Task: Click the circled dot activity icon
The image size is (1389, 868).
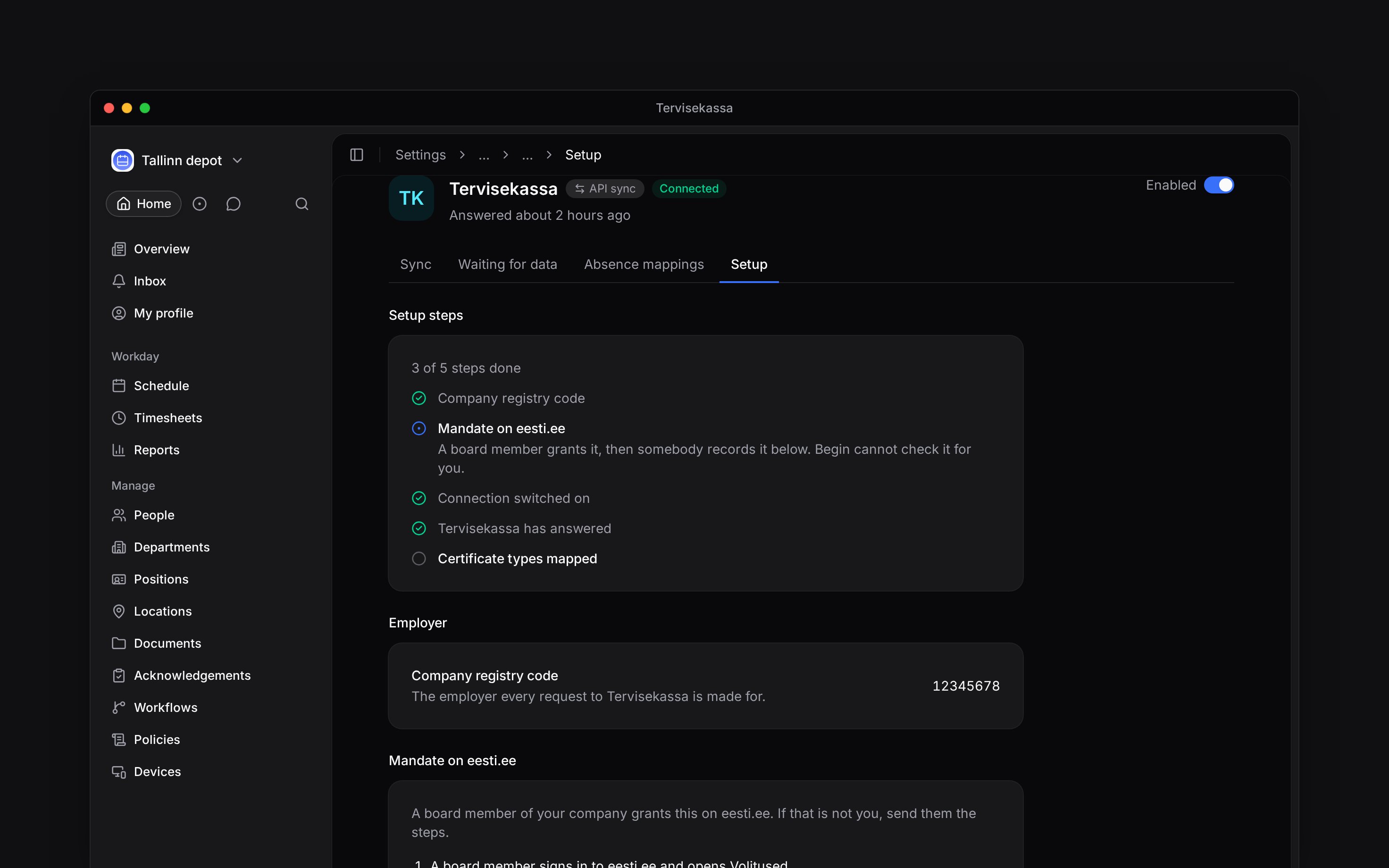Action: coord(199,204)
